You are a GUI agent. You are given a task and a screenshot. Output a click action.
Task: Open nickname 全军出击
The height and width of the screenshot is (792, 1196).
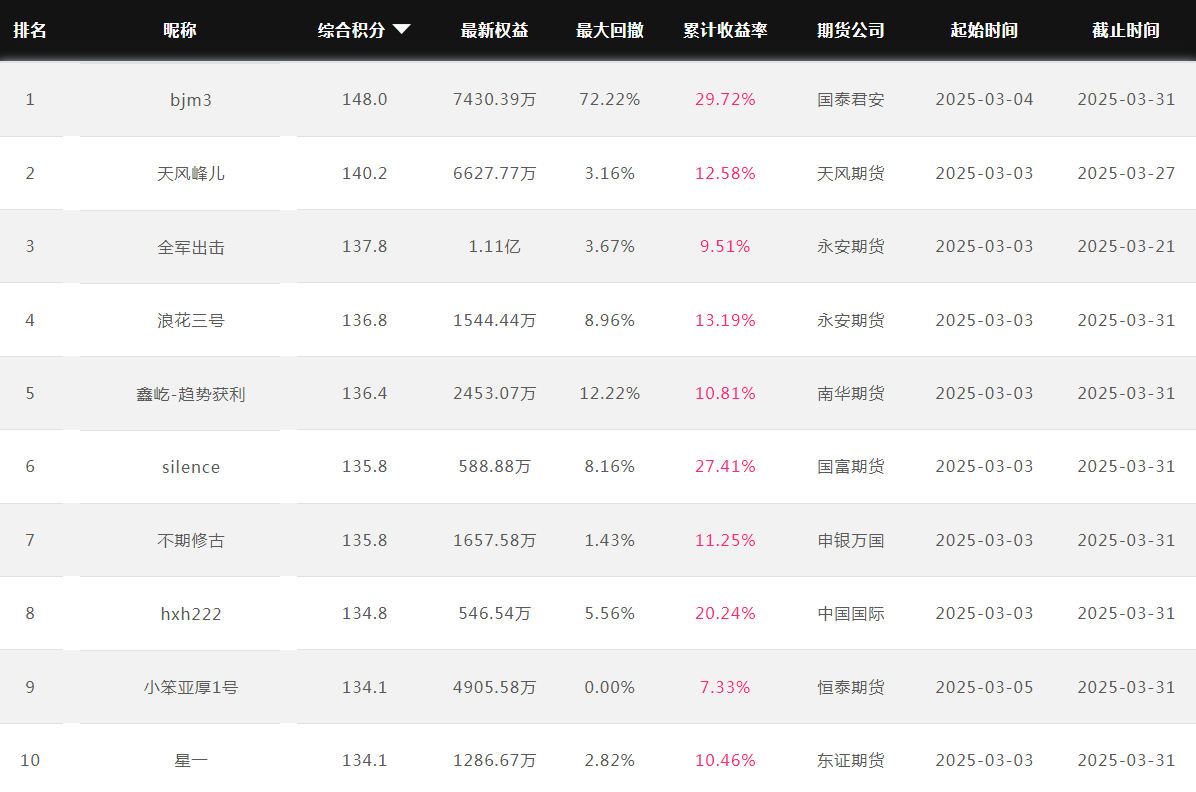[x=191, y=247]
